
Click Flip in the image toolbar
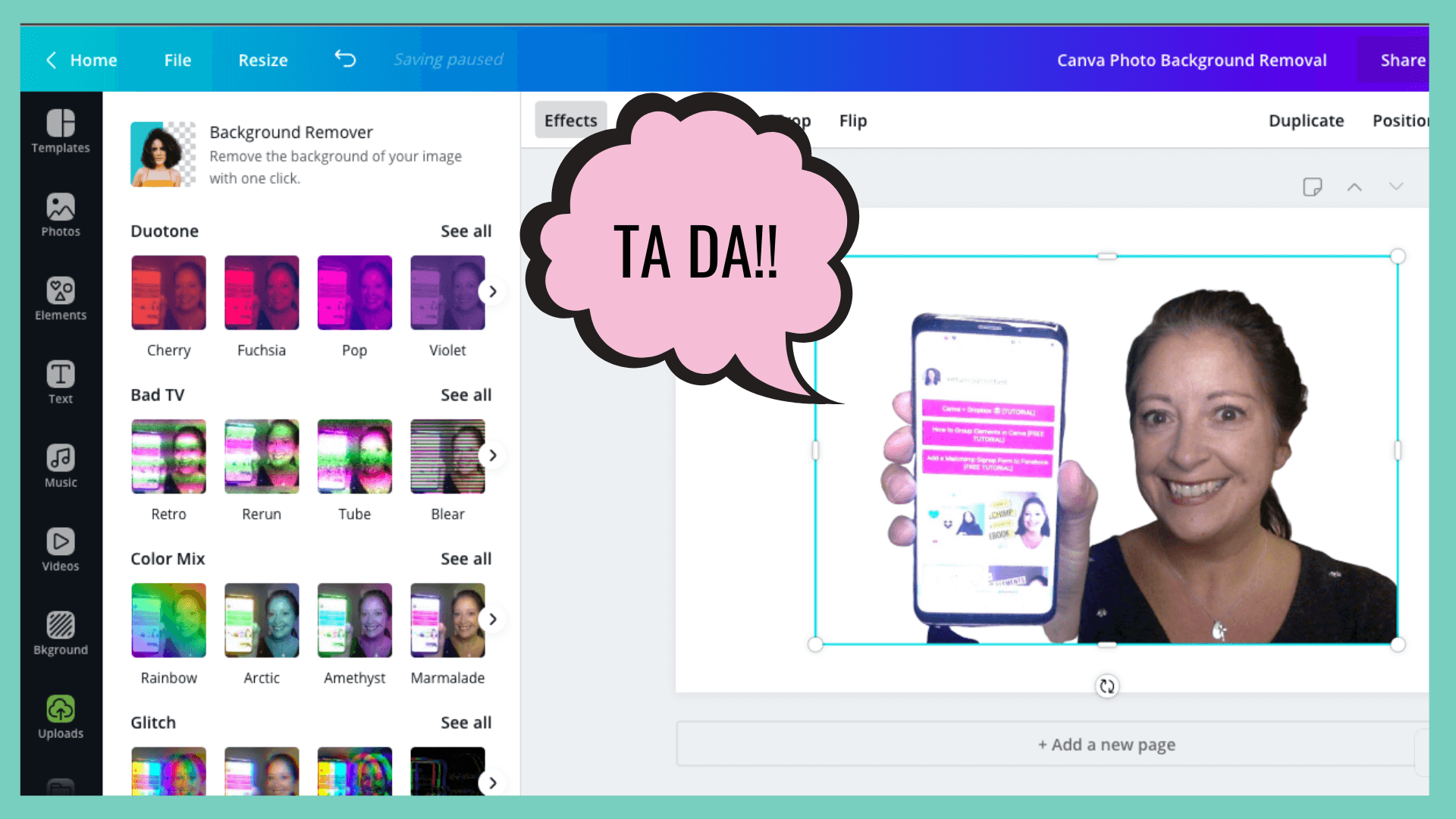[853, 121]
